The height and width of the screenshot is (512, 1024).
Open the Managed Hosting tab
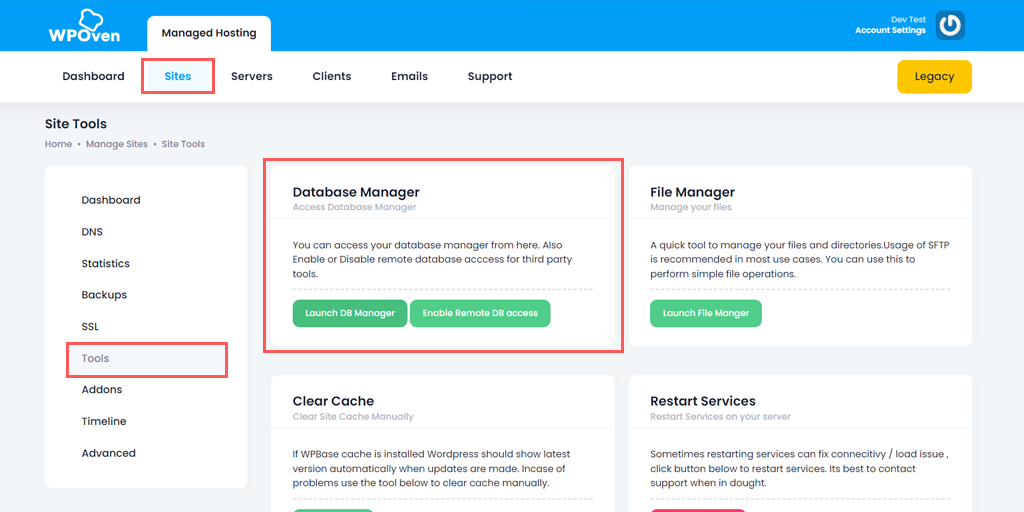tap(209, 33)
